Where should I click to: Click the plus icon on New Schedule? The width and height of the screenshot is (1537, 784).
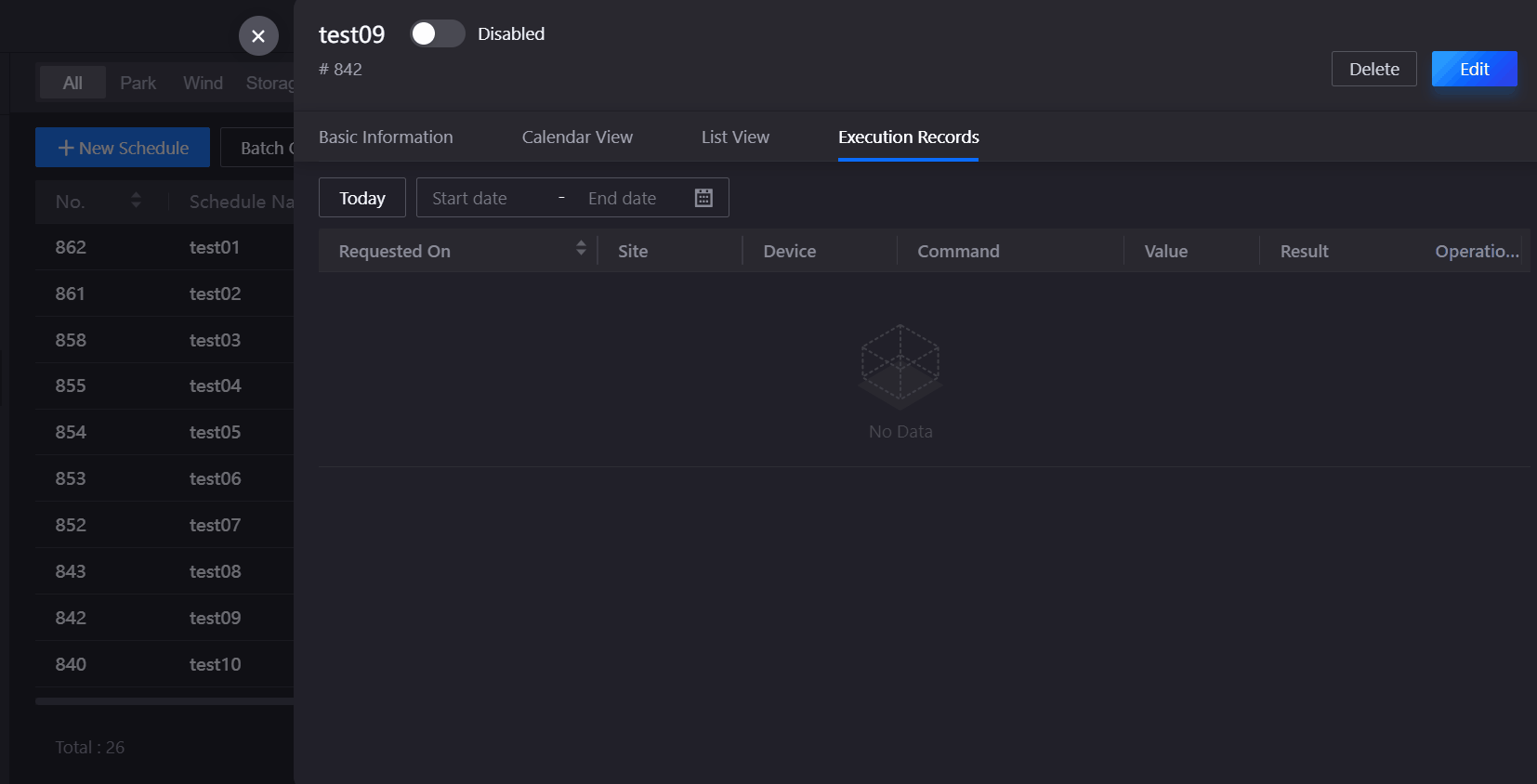point(66,148)
